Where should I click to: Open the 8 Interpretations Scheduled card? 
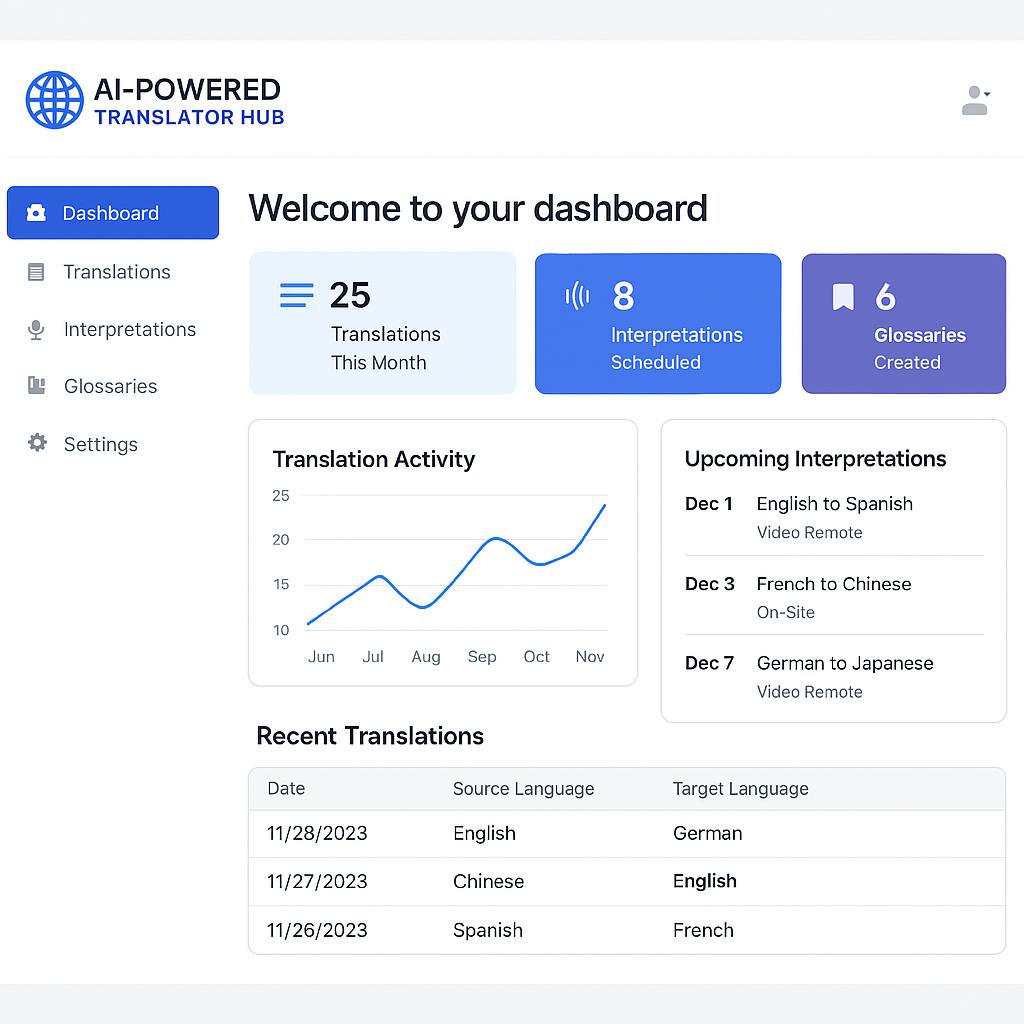[x=658, y=323]
